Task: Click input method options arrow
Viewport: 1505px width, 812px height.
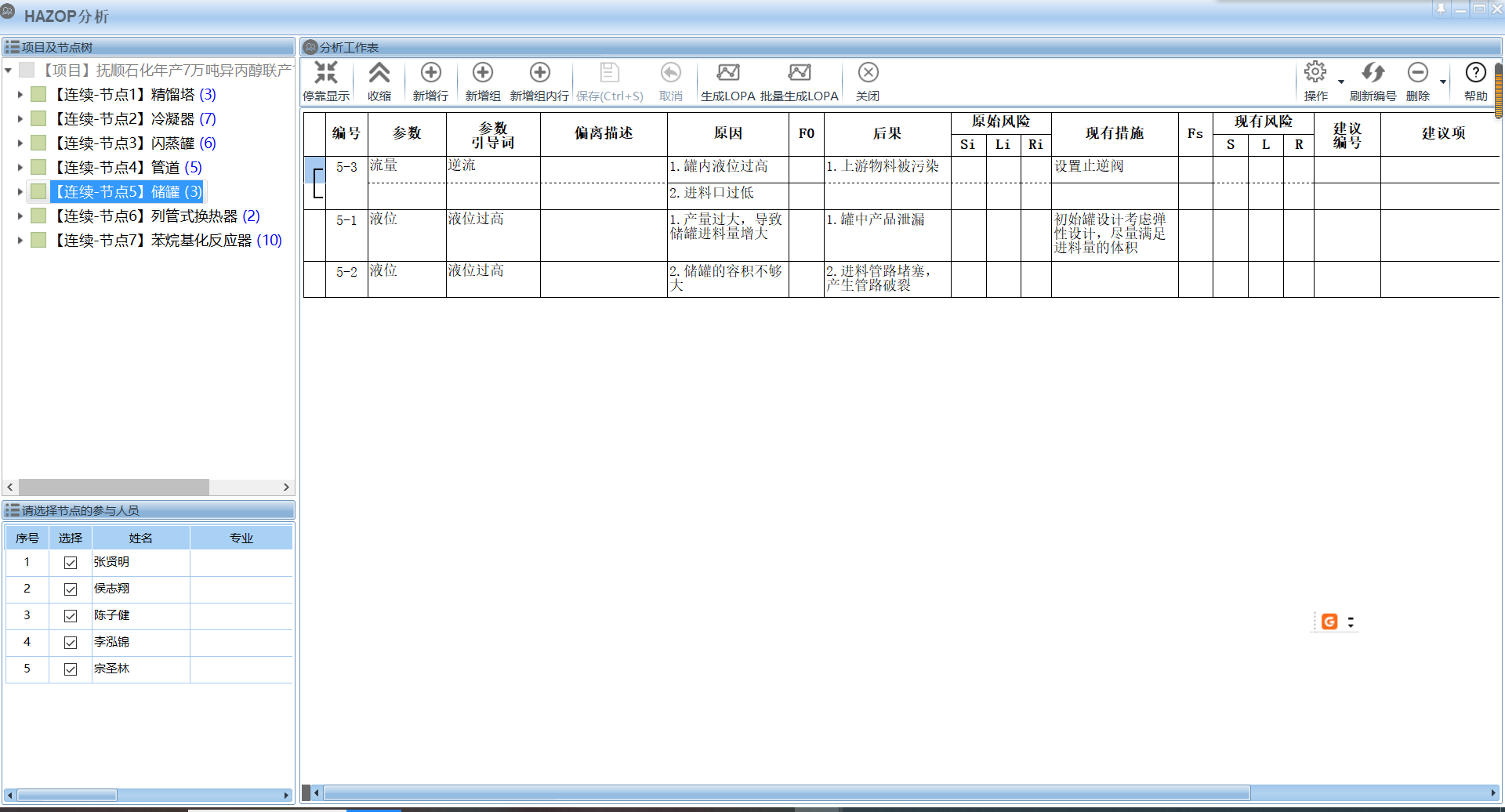Action: [x=1351, y=622]
